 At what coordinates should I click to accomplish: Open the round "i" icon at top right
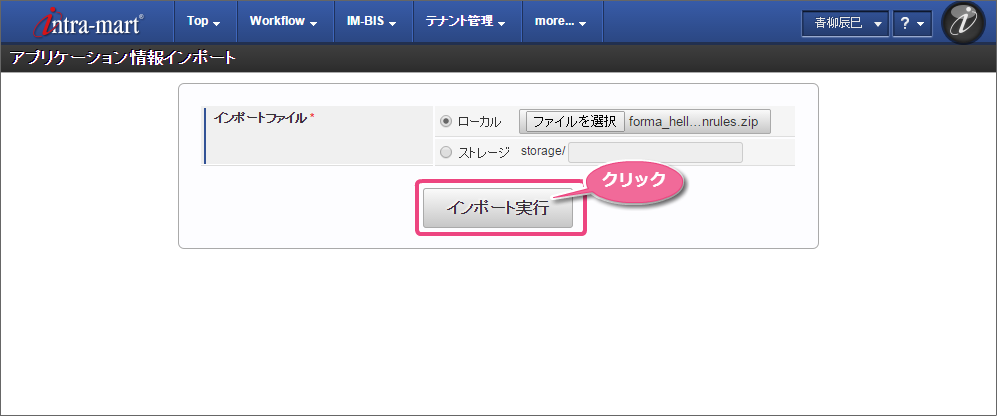(963, 23)
